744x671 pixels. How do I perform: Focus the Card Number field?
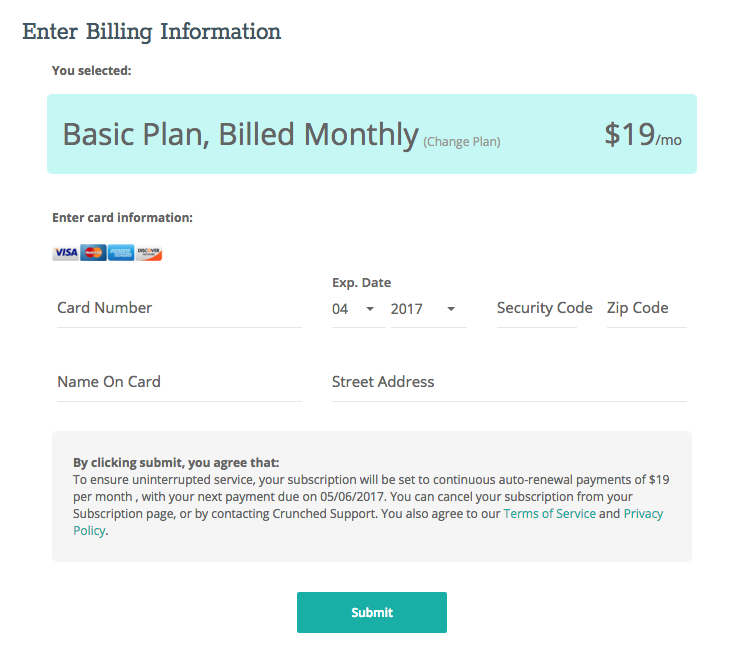tap(179, 308)
